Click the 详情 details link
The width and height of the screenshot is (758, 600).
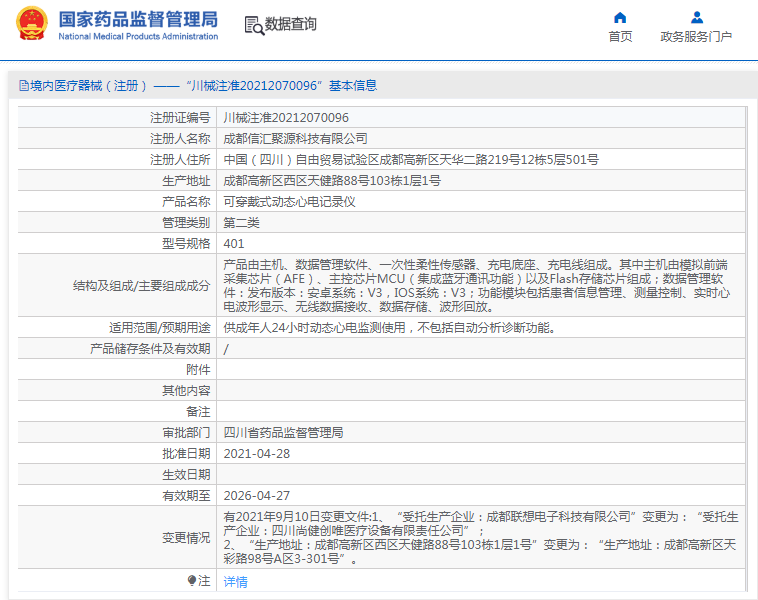point(235,582)
